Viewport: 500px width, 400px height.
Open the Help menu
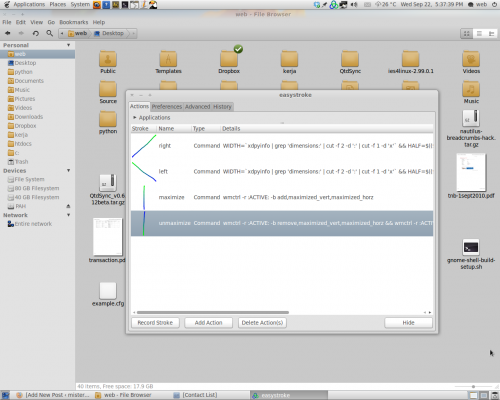(99, 22)
